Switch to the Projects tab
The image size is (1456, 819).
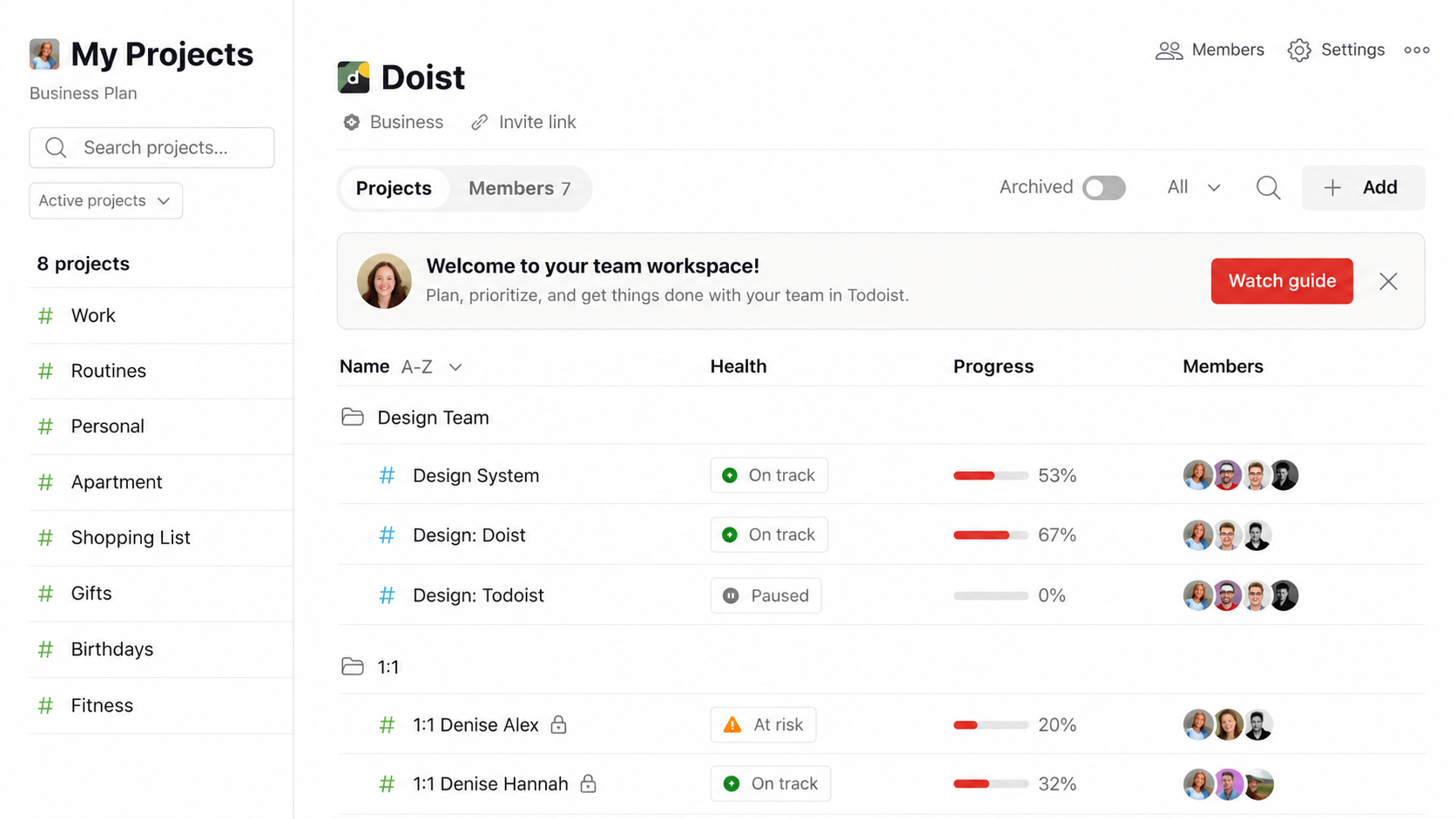pyautogui.click(x=394, y=188)
